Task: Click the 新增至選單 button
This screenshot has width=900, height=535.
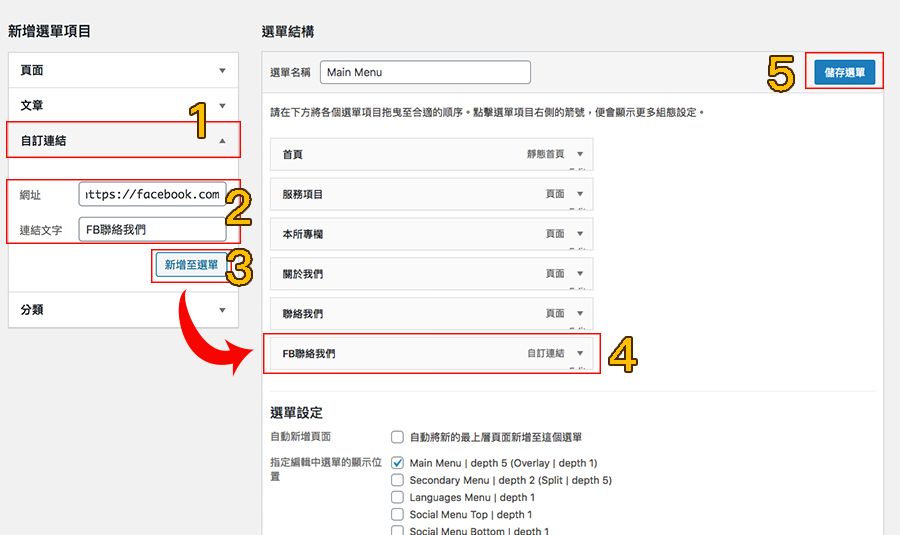Action: (x=191, y=265)
